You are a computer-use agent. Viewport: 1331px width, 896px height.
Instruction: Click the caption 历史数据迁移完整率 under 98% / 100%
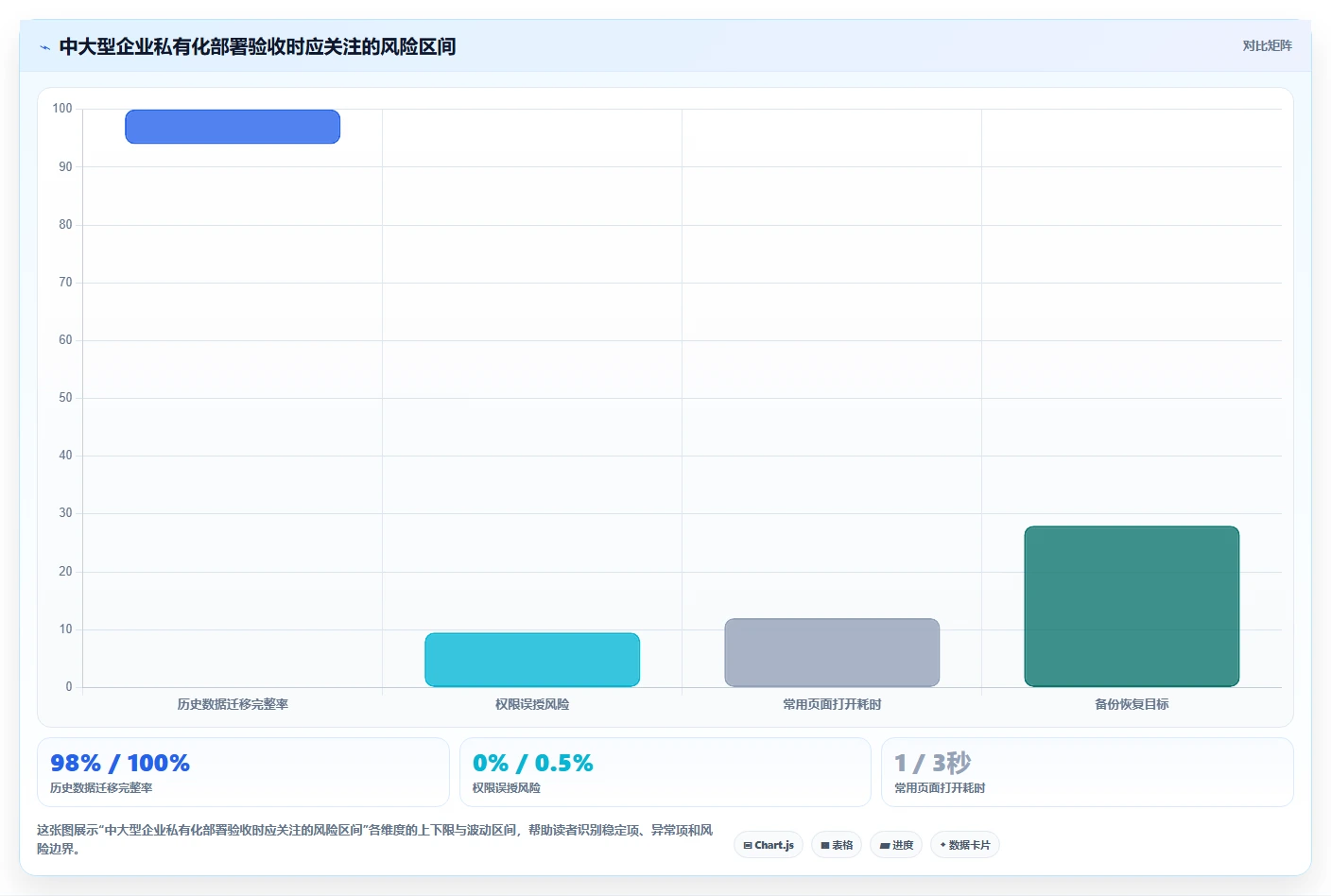click(x=101, y=788)
